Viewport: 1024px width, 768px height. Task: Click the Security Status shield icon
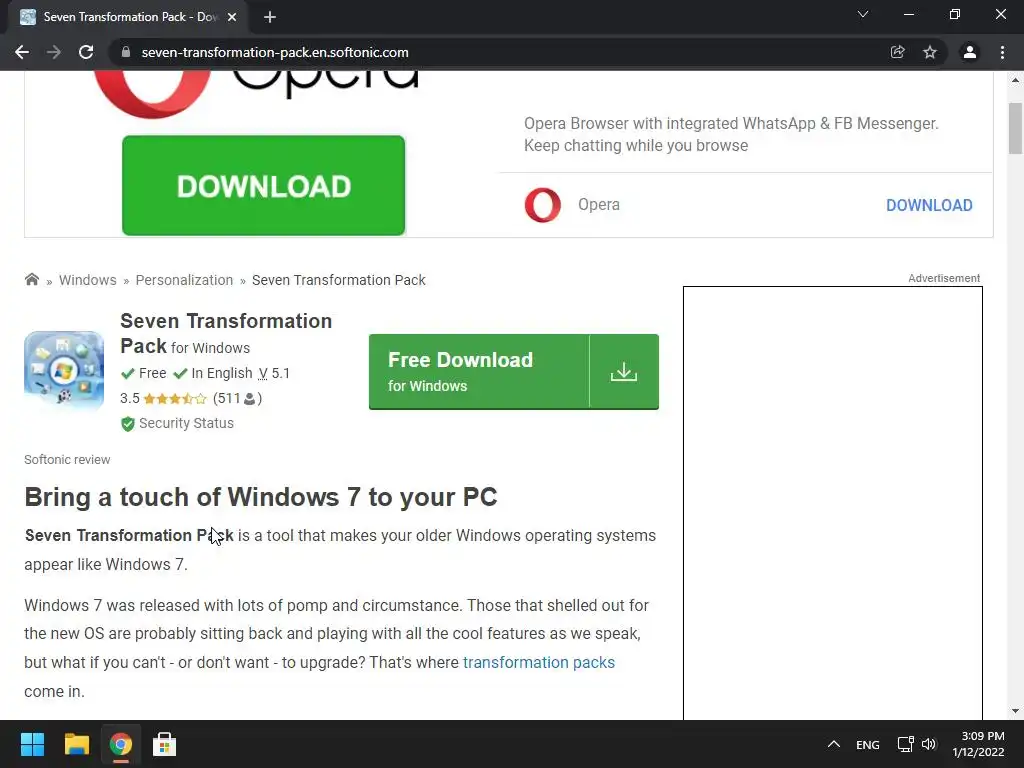point(128,424)
